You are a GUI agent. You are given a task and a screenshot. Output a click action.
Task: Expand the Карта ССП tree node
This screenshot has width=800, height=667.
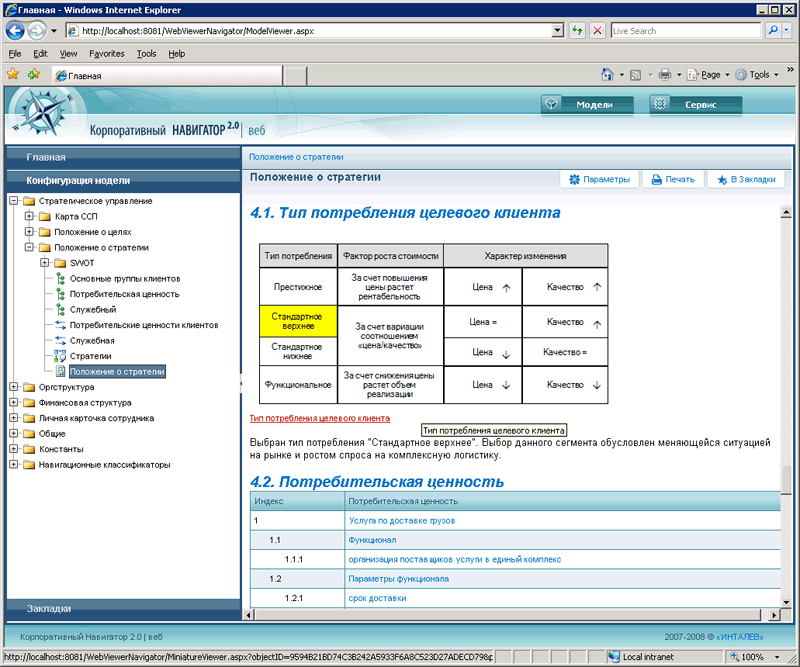29,216
